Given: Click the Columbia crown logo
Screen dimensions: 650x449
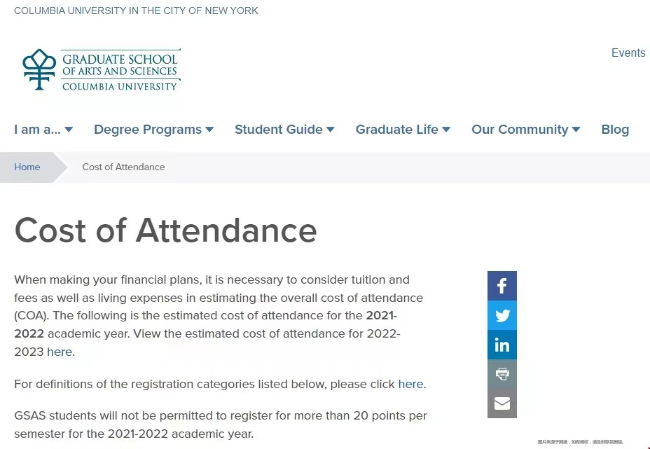Looking at the screenshot, I should [39, 69].
